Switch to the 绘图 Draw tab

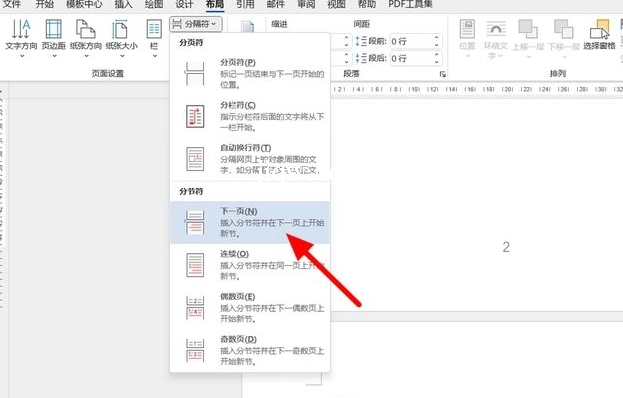point(154,4)
